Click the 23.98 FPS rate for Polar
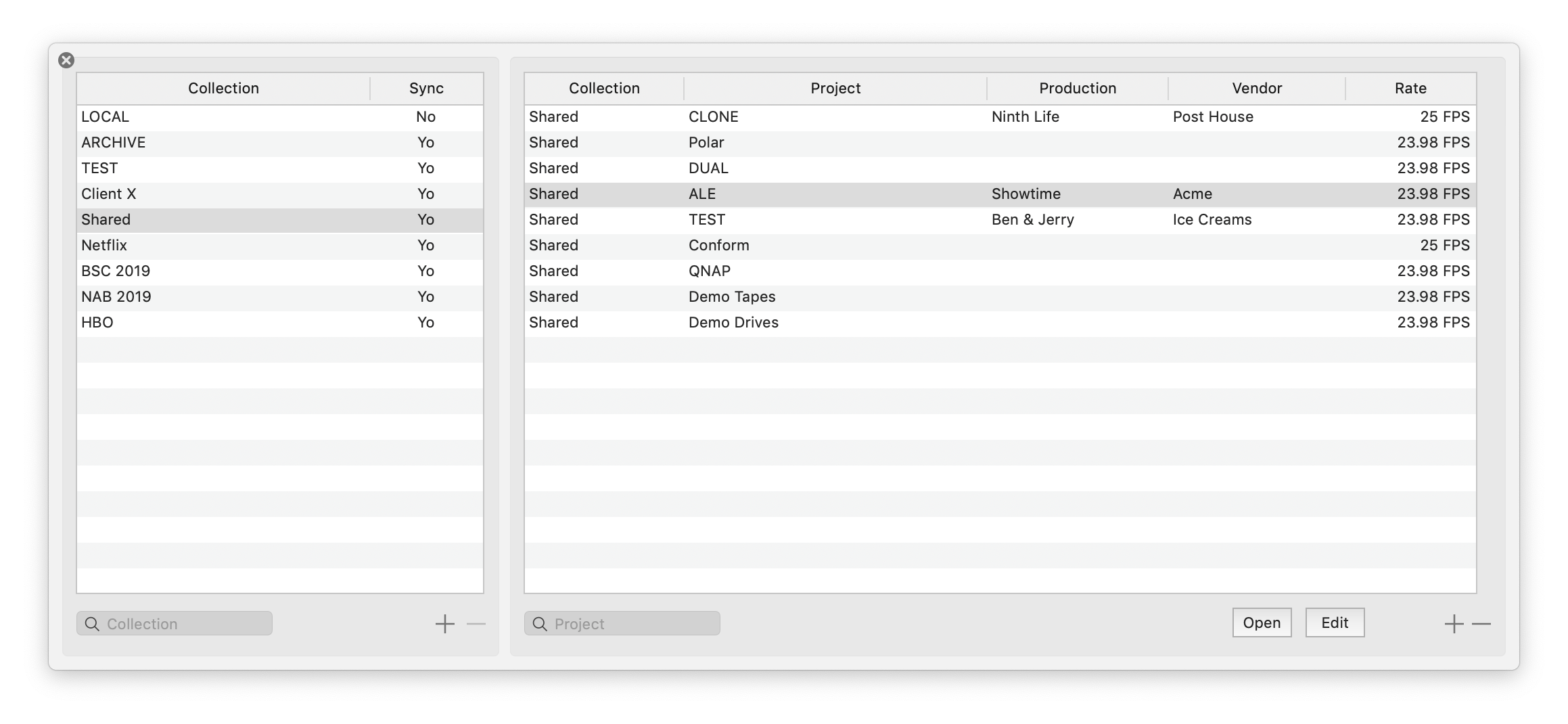1568x724 pixels. (x=1433, y=143)
